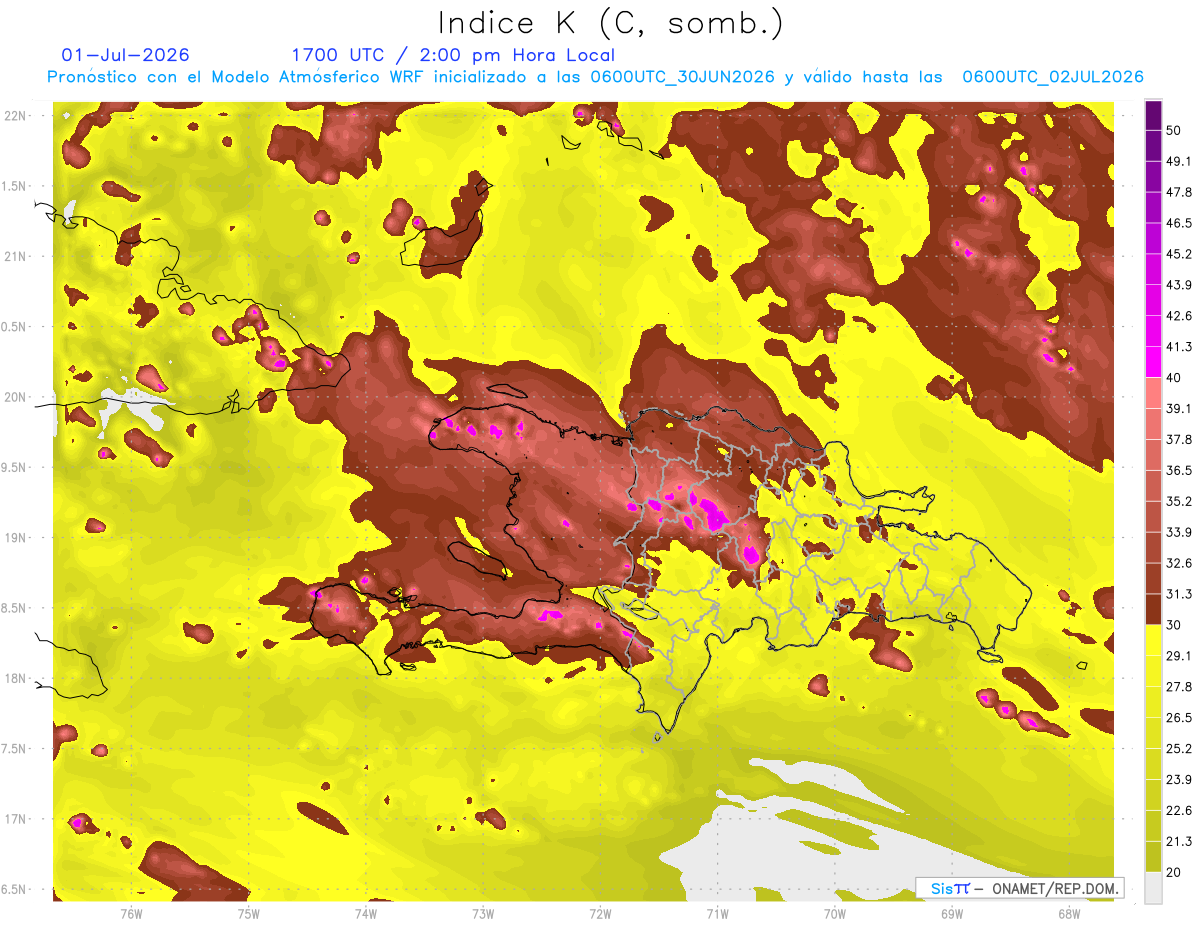1200x927 pixels.
Task: Click the "20N" latitude label
Action: click(15, 397)
